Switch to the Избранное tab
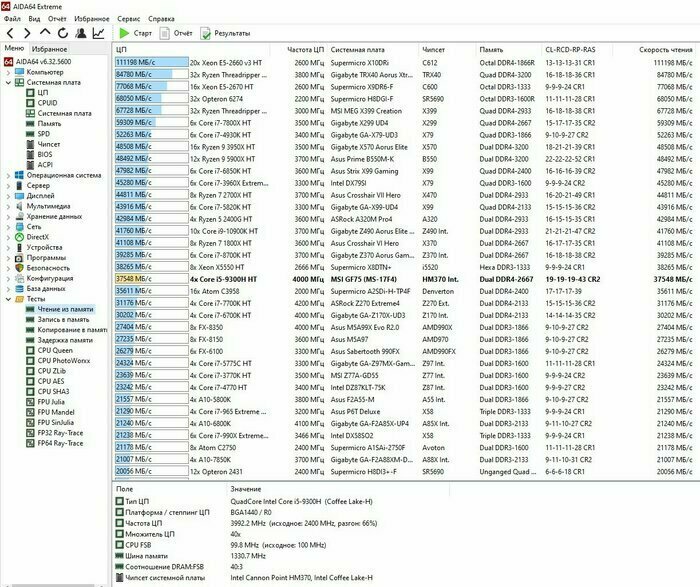Screen dimensions: 700x587 point(49,48)
